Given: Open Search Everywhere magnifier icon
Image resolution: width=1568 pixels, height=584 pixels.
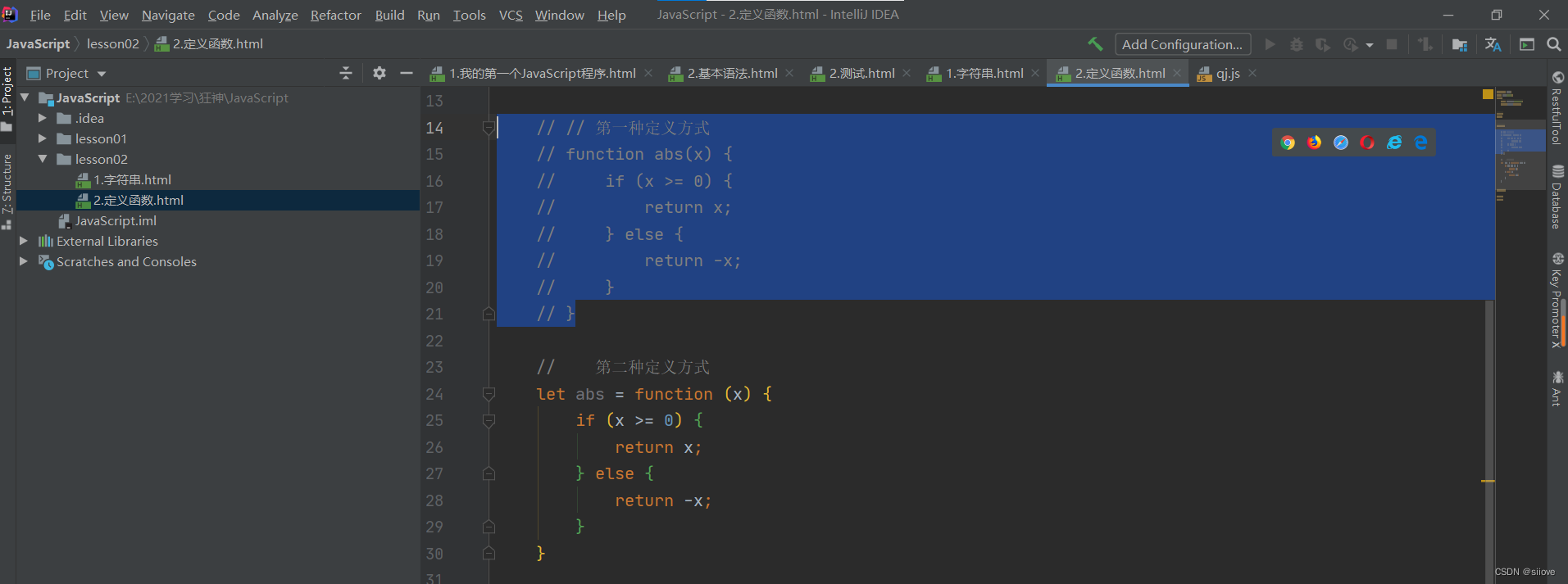Looking at the screenshot, I should click(x=1553, y=44).
